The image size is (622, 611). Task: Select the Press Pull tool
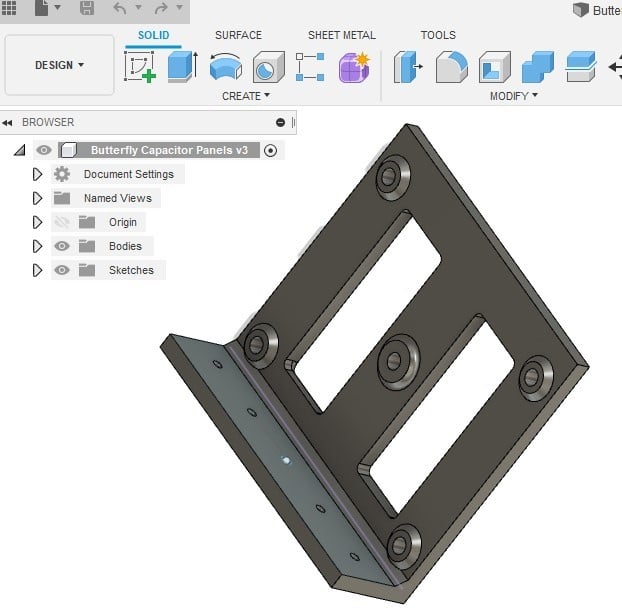pyautogui.click(x=408, y=67)
